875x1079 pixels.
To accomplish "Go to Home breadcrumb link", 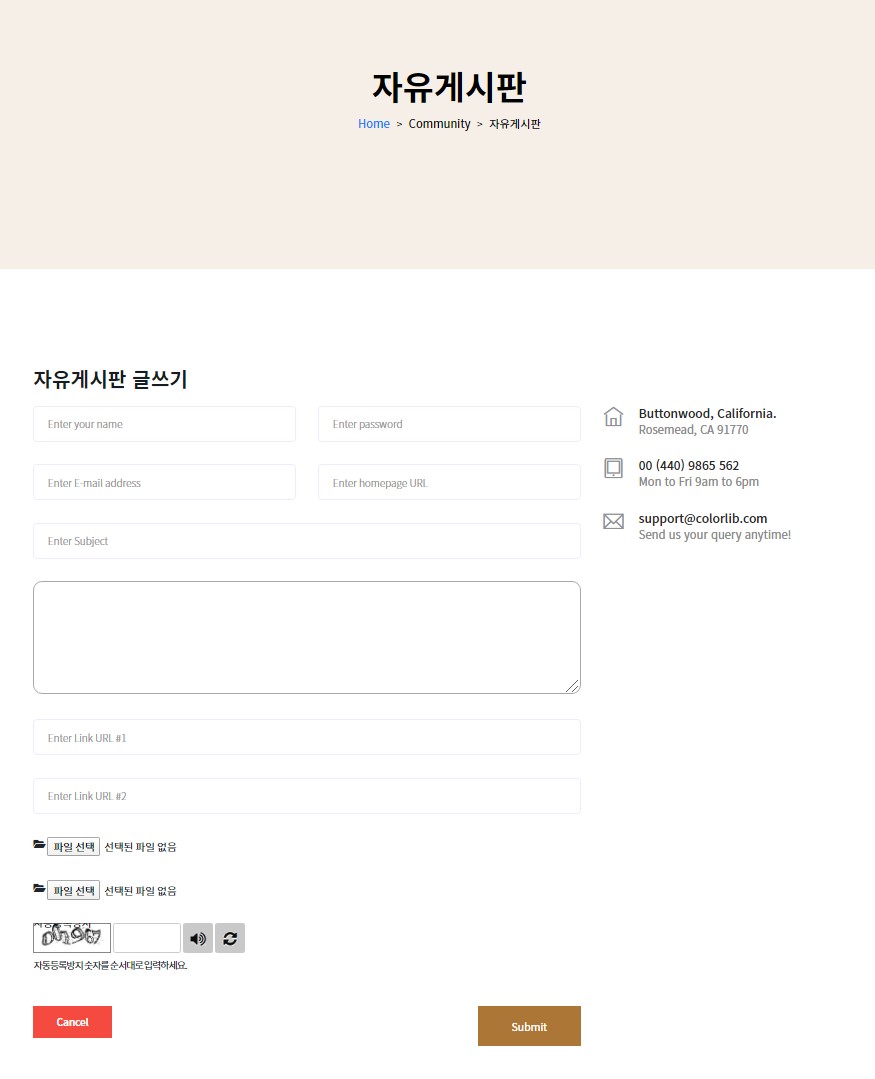I will (374, 124).
